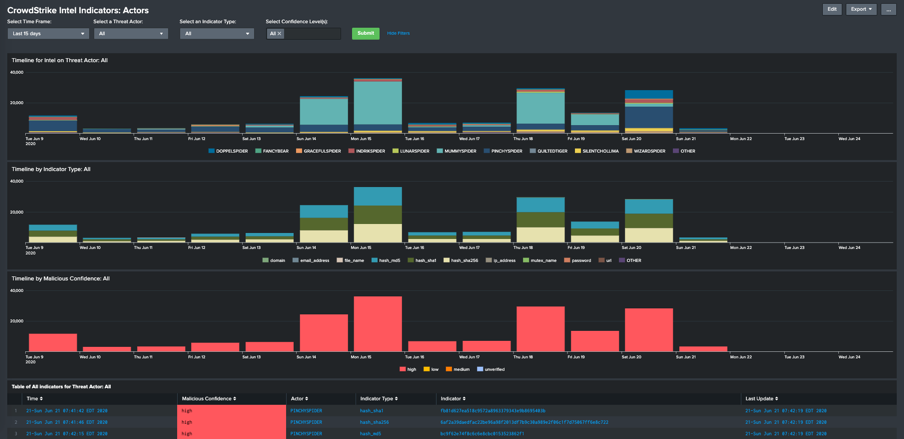This screenshot has height=439, width=904.
Task: Toggle high confidence legend entry
Action: 409,369
